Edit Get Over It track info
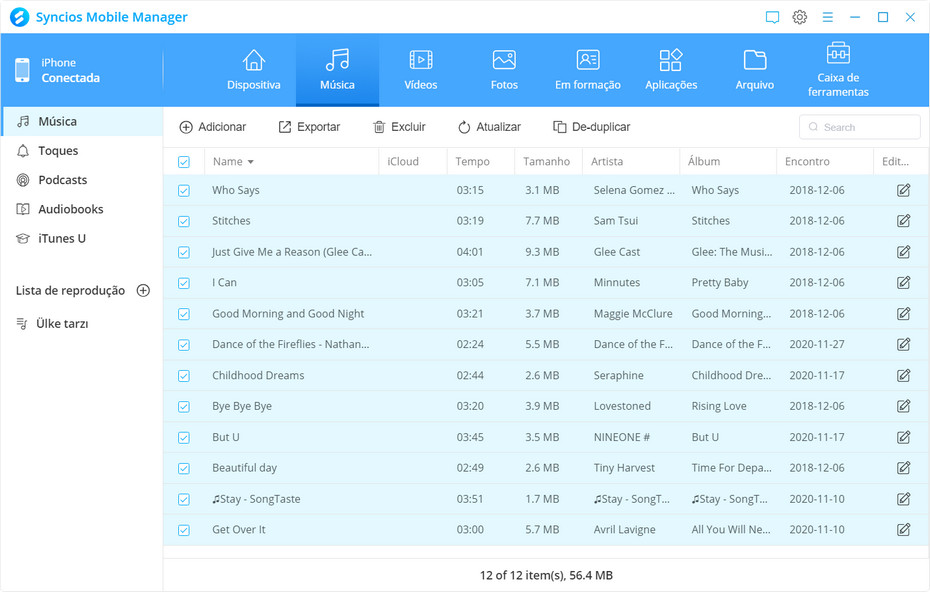The image size is (930, 592). click(x=903, y=530)
